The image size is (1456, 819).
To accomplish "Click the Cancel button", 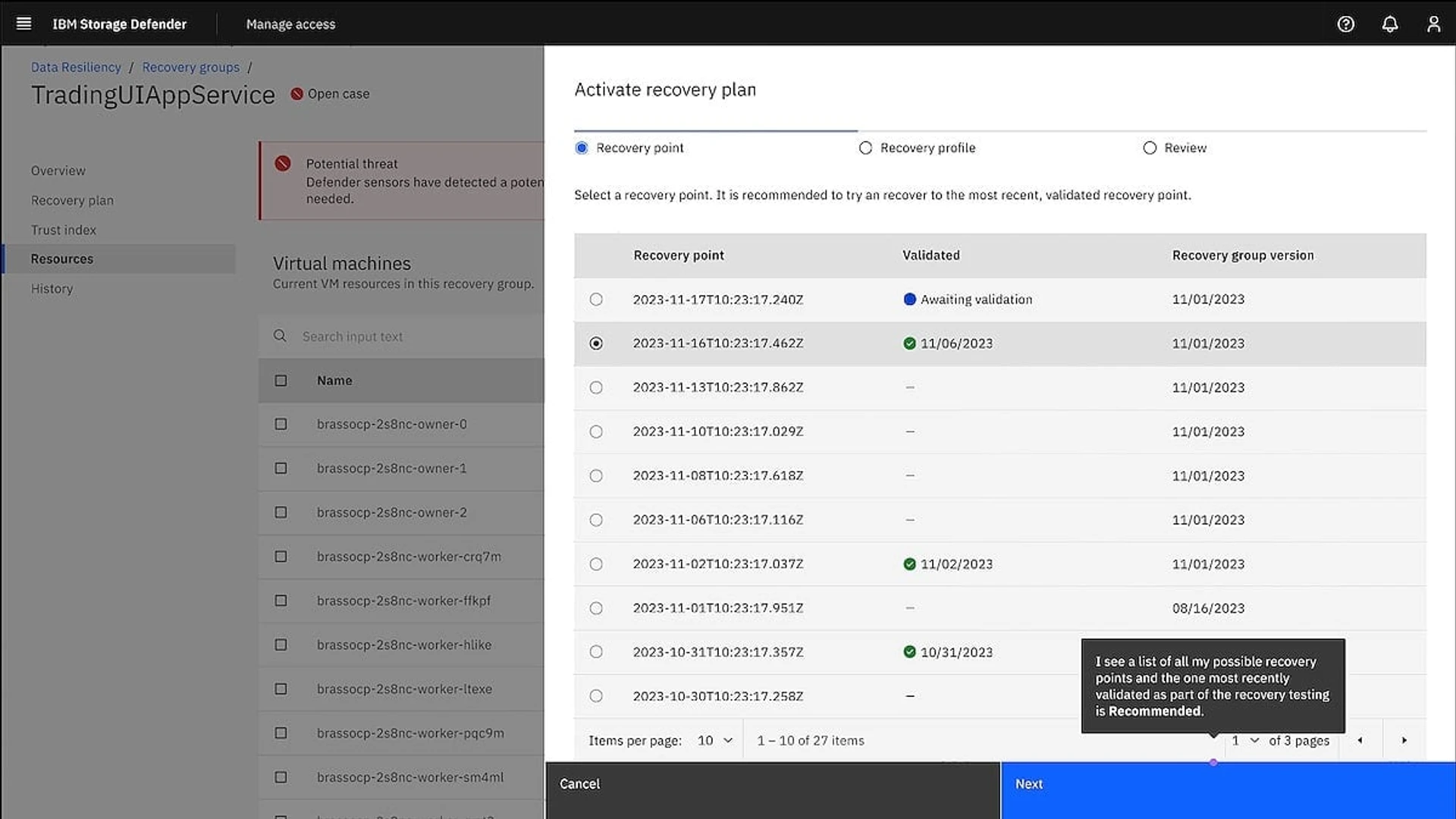I will pos(773,790).
